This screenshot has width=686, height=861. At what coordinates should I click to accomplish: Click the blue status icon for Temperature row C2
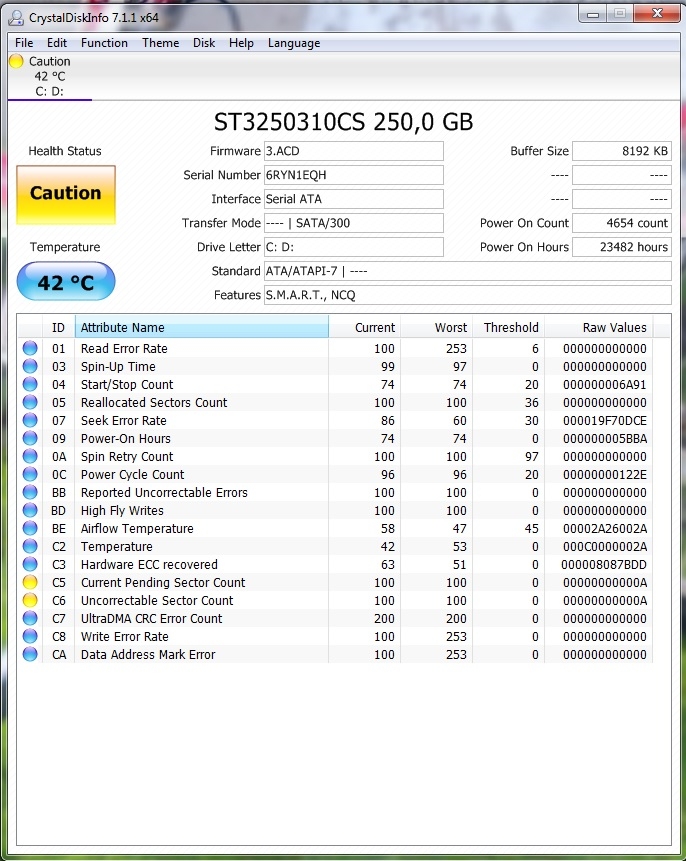30,546
